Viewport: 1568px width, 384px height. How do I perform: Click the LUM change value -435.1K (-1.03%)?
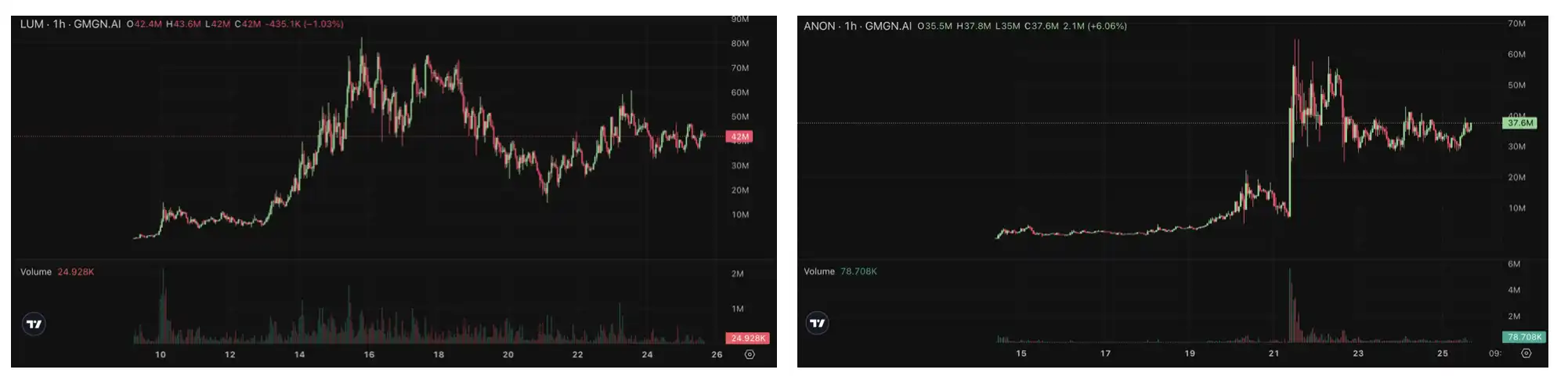click(304, 24)
